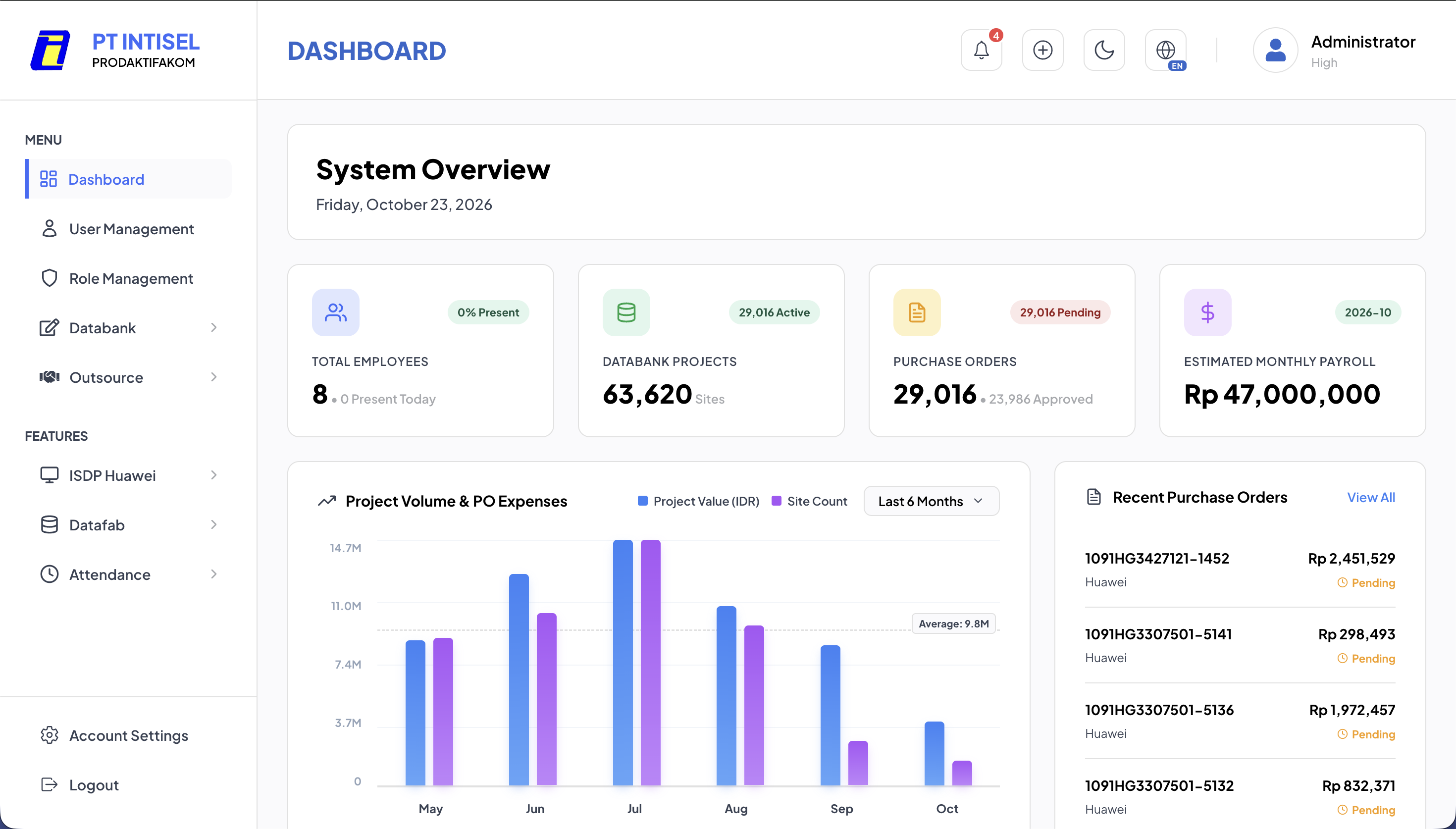
Task: Click the Purchase Orders document icon
Action: (x=916, y=312)
